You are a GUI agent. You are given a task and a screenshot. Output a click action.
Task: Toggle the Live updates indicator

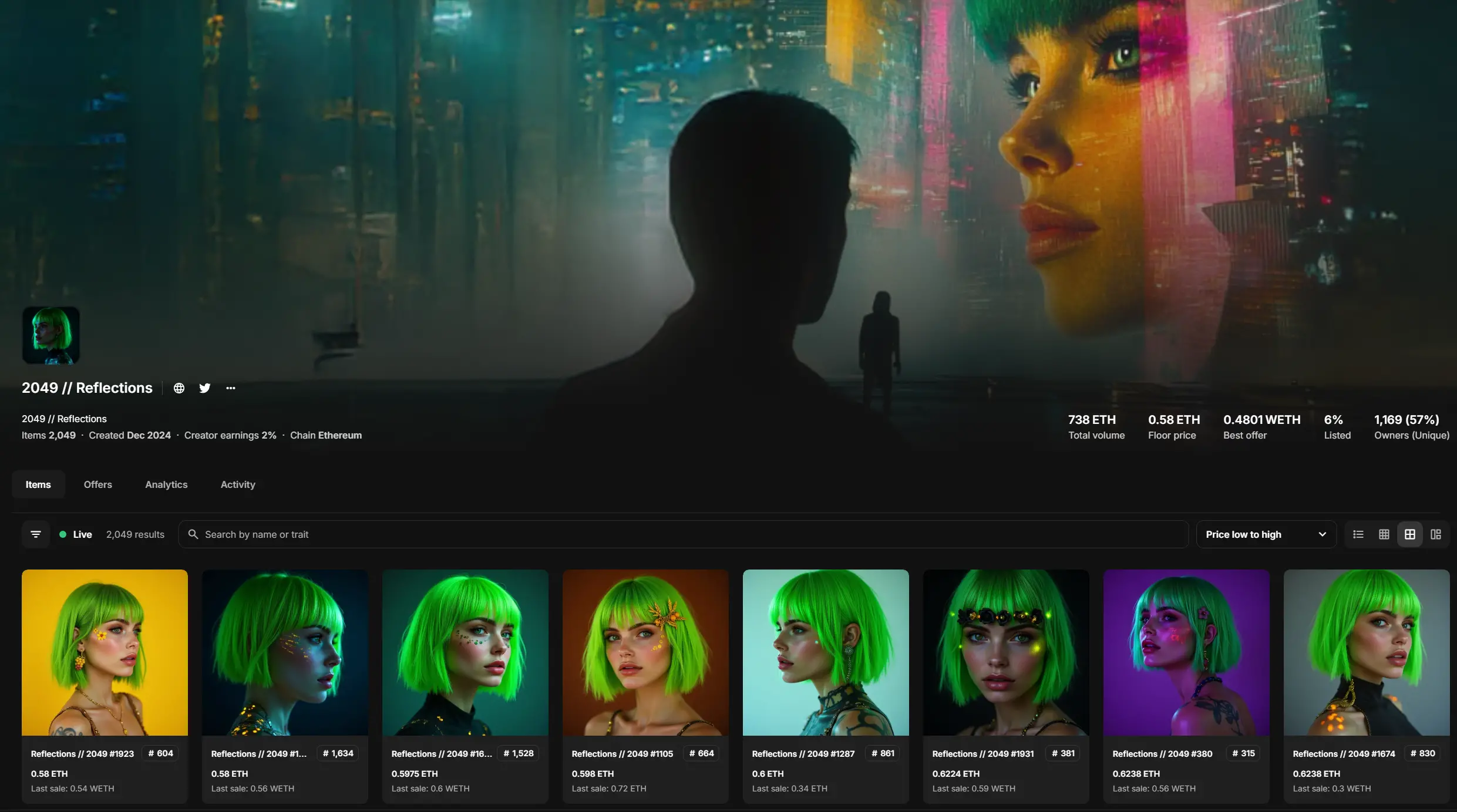pos(76,534)
